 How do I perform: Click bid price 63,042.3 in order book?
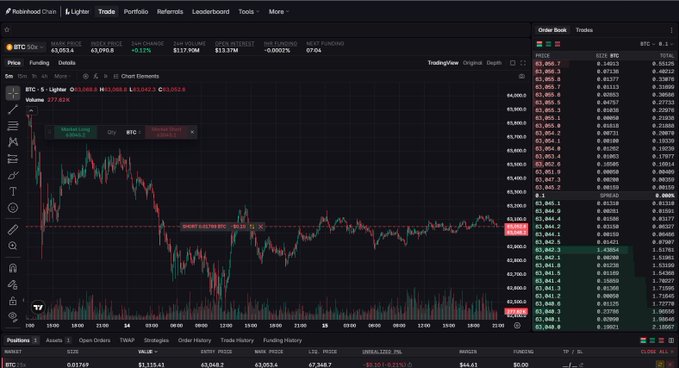(x=547, y=250)
